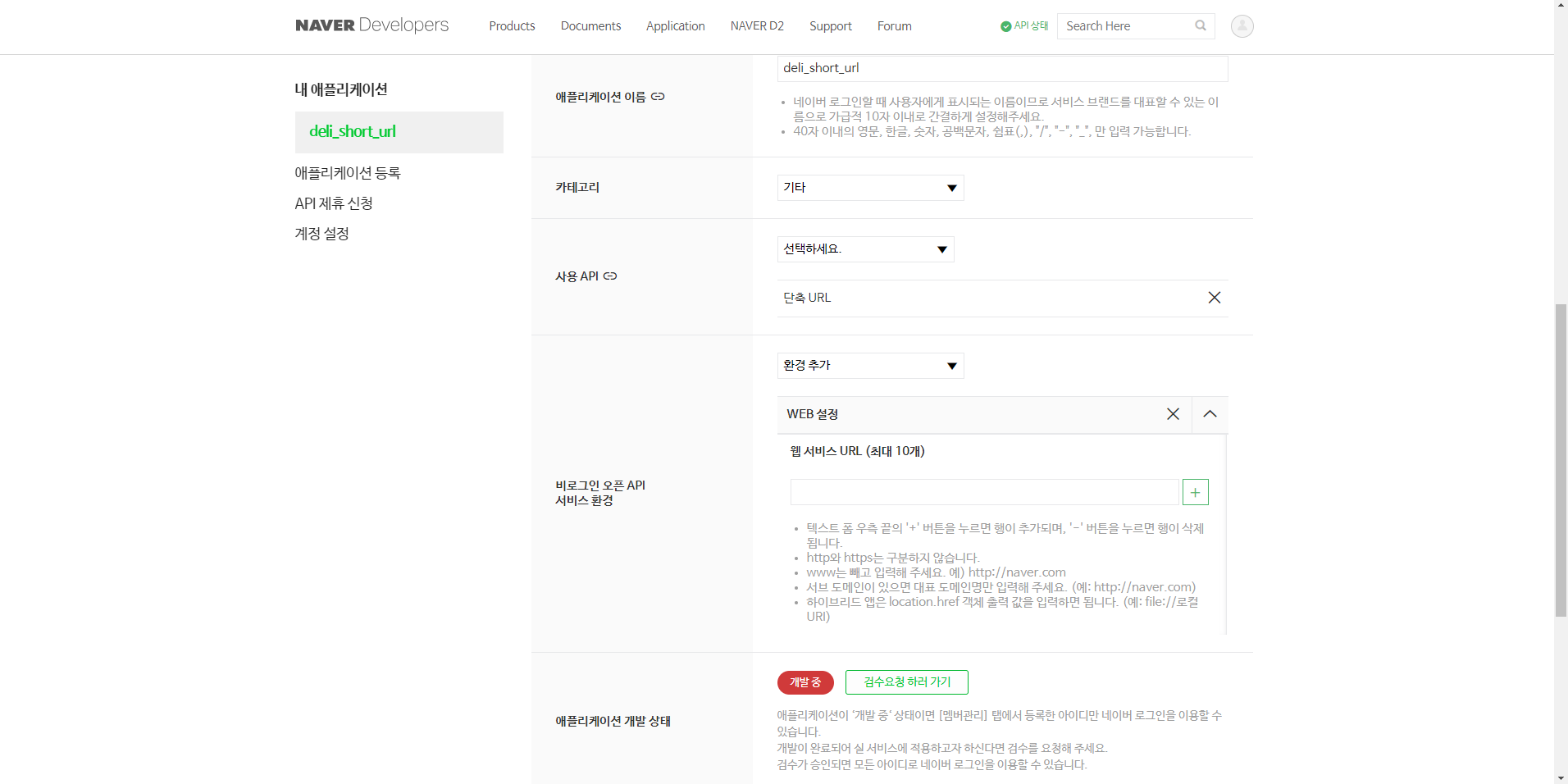
Task: Click the 애플리케이션 개발 상태 label
Action: tap(613, 721)
